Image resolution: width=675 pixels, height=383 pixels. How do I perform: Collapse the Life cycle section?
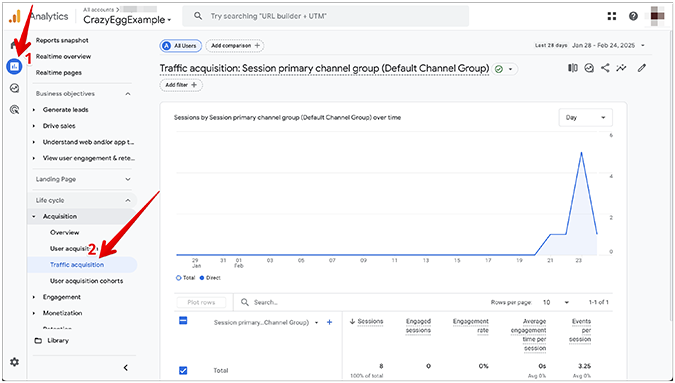point(128,201)
